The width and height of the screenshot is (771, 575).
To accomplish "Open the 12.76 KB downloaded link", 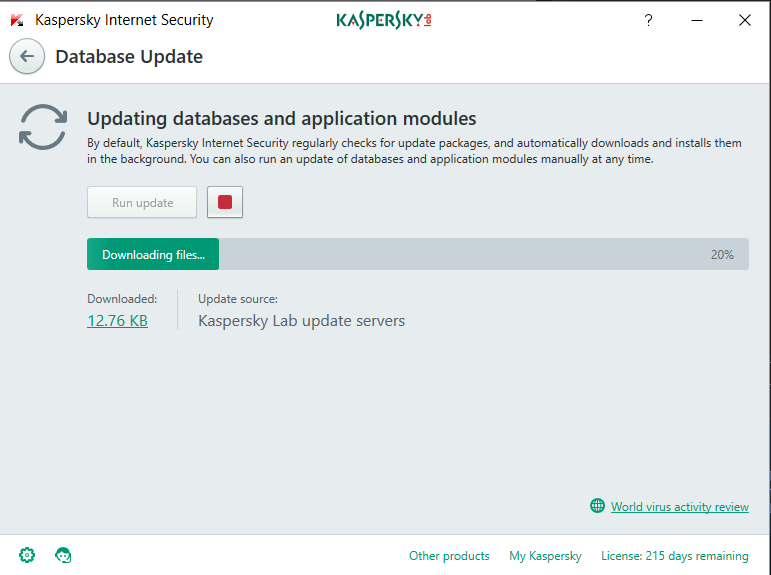I will pyautogui.click(x=117, y=321).
